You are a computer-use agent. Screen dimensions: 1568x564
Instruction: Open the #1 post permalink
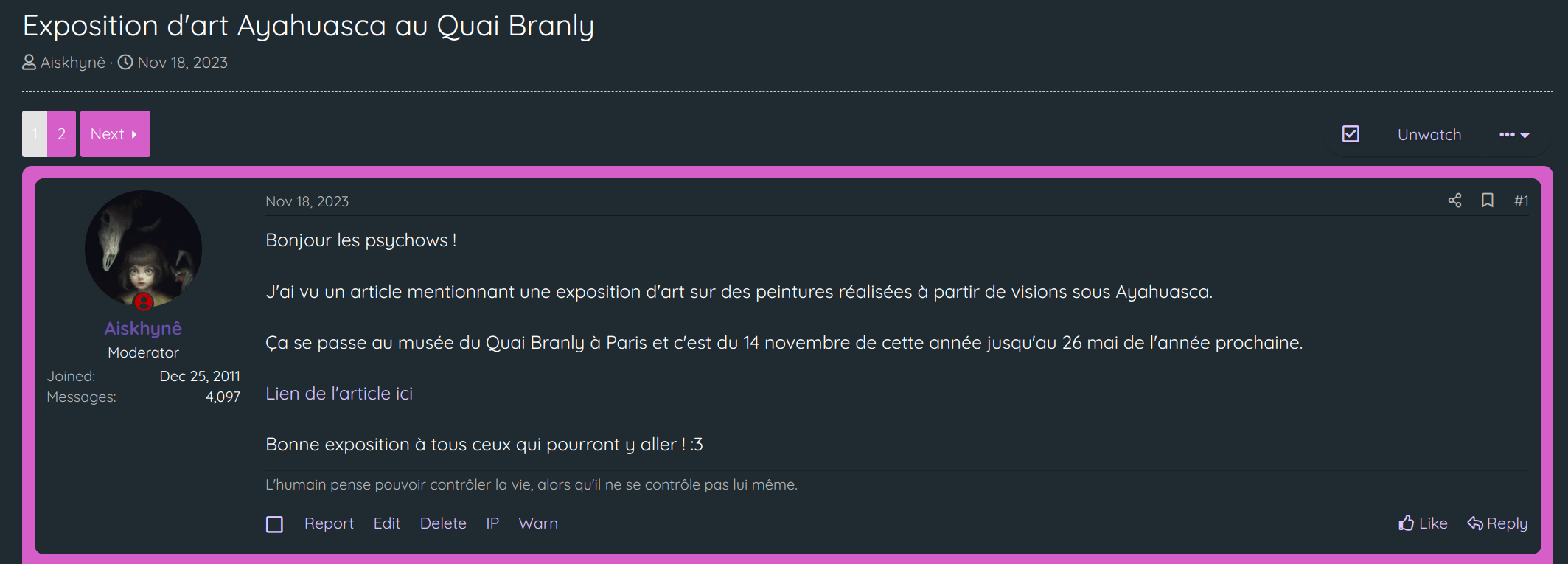tap(1521, 201)
